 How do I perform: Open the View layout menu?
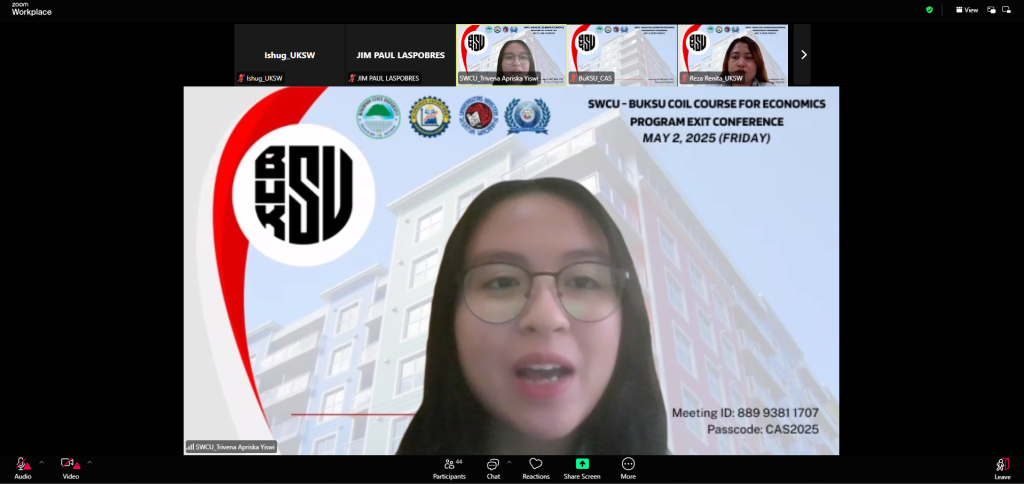[x=966, y=10]
